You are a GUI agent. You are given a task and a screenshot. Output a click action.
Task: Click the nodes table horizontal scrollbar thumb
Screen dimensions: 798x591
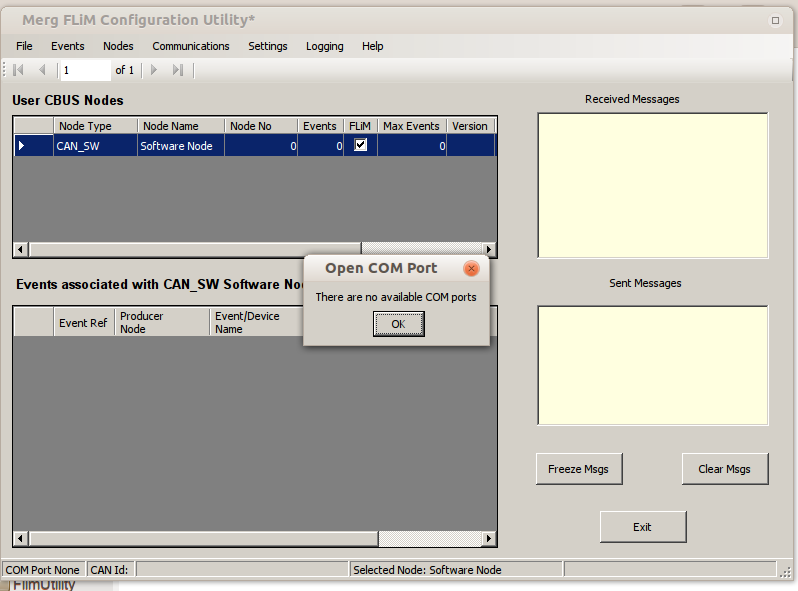coord(195,249)
